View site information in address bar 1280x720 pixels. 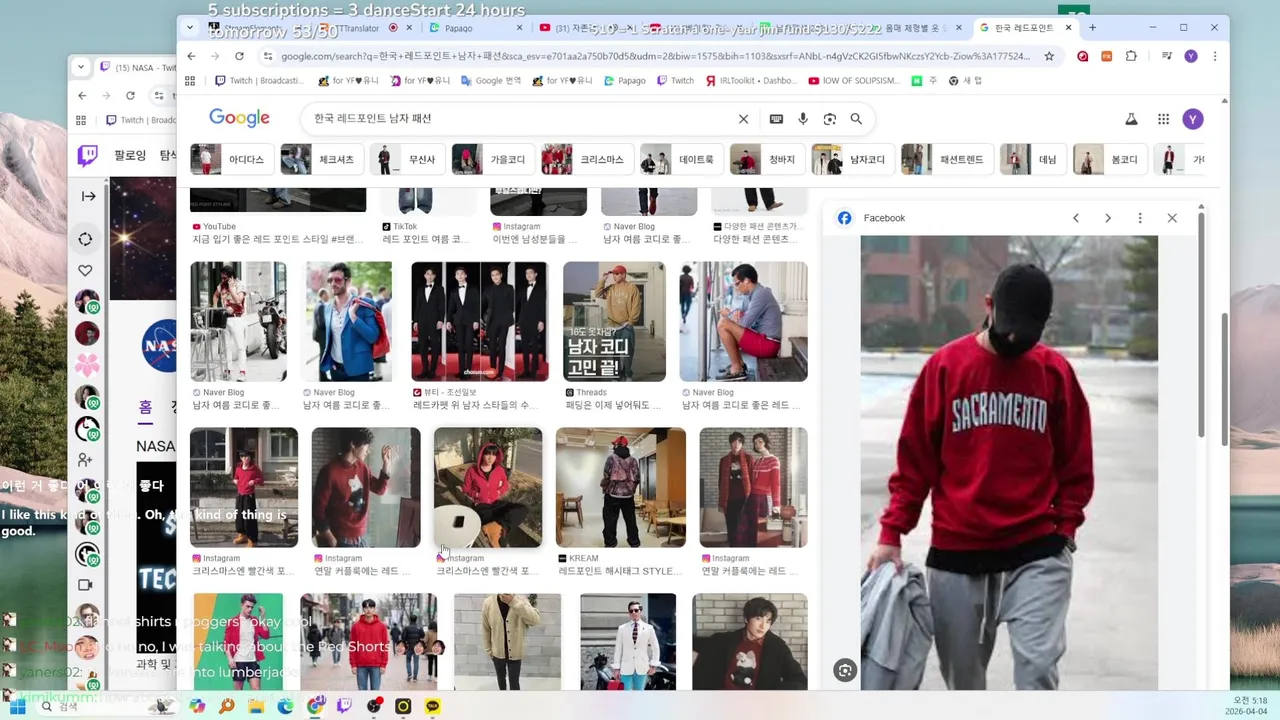coord(267,56)
